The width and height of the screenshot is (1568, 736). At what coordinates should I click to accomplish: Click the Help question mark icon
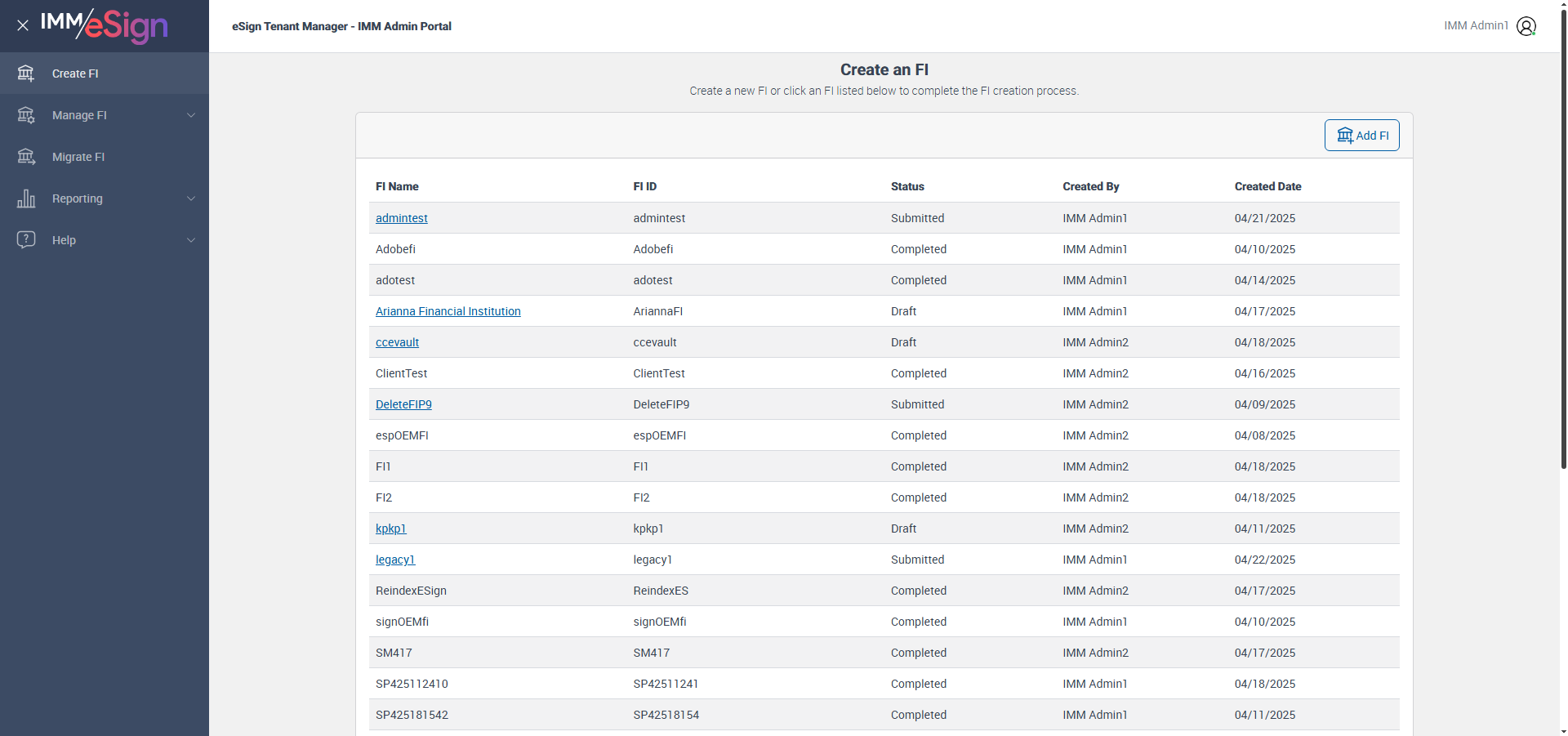pyautogui.click(x=26, y=239)
